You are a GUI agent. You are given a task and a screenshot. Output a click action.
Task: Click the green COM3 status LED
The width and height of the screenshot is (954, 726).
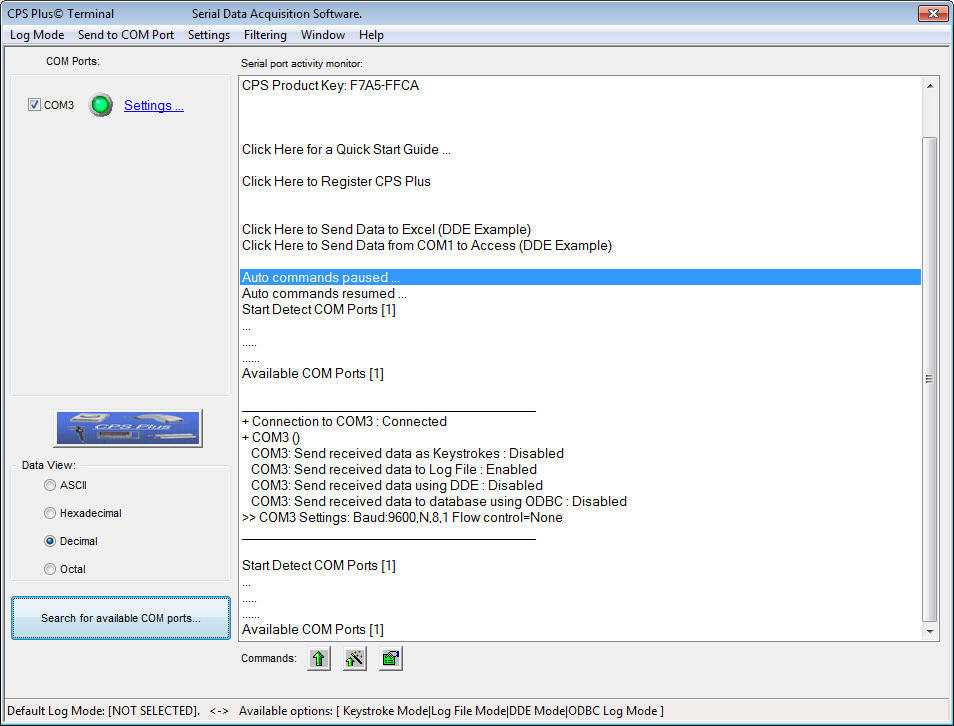pyautogui.click(x=101, y=105)
